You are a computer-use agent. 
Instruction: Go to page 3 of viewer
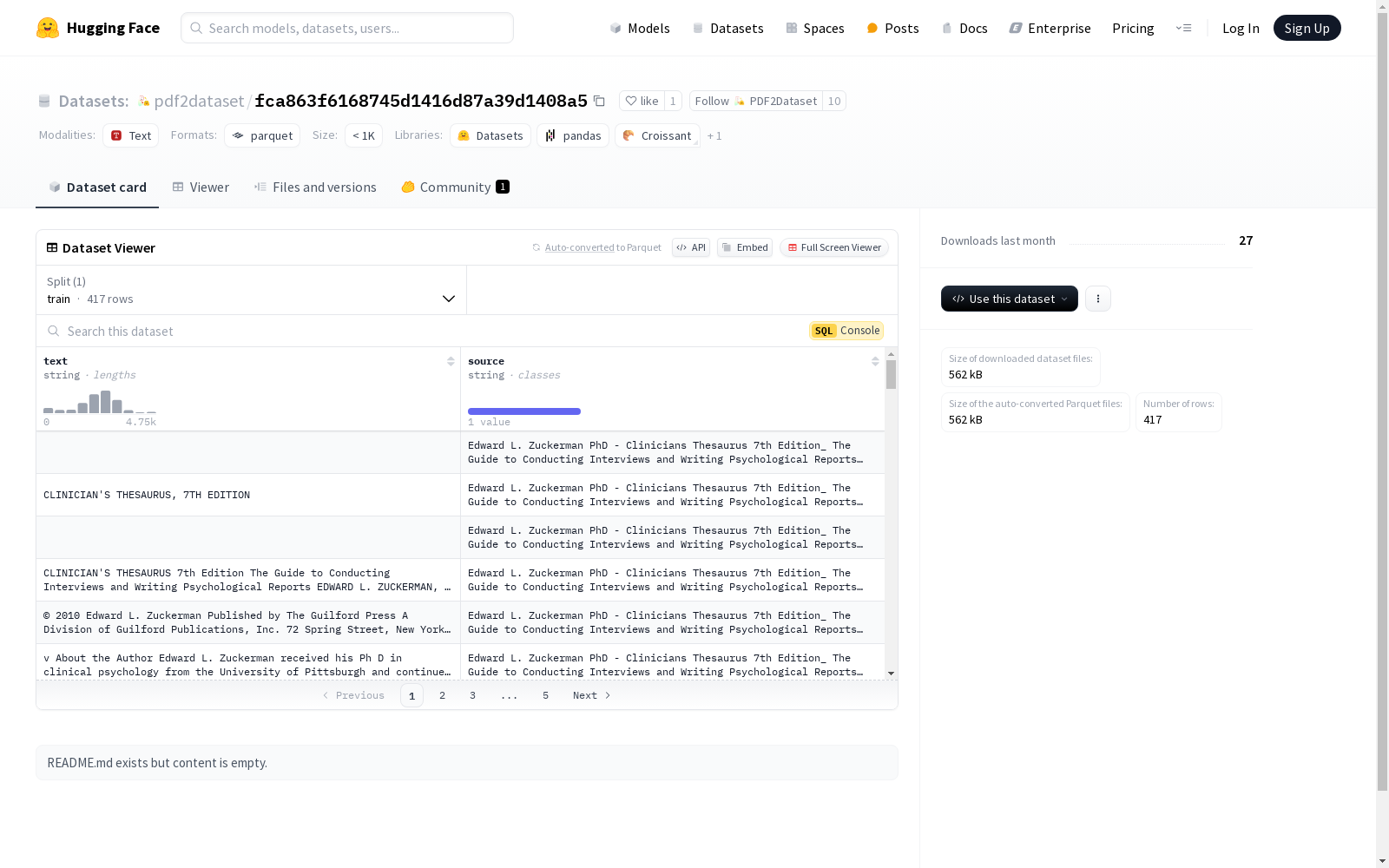pyautogui.click(x=472, y=695)
